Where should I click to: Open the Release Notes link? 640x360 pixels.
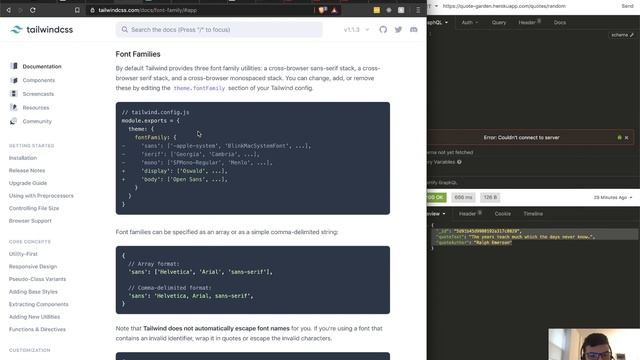pyautogui.click(x=27, y=171)
